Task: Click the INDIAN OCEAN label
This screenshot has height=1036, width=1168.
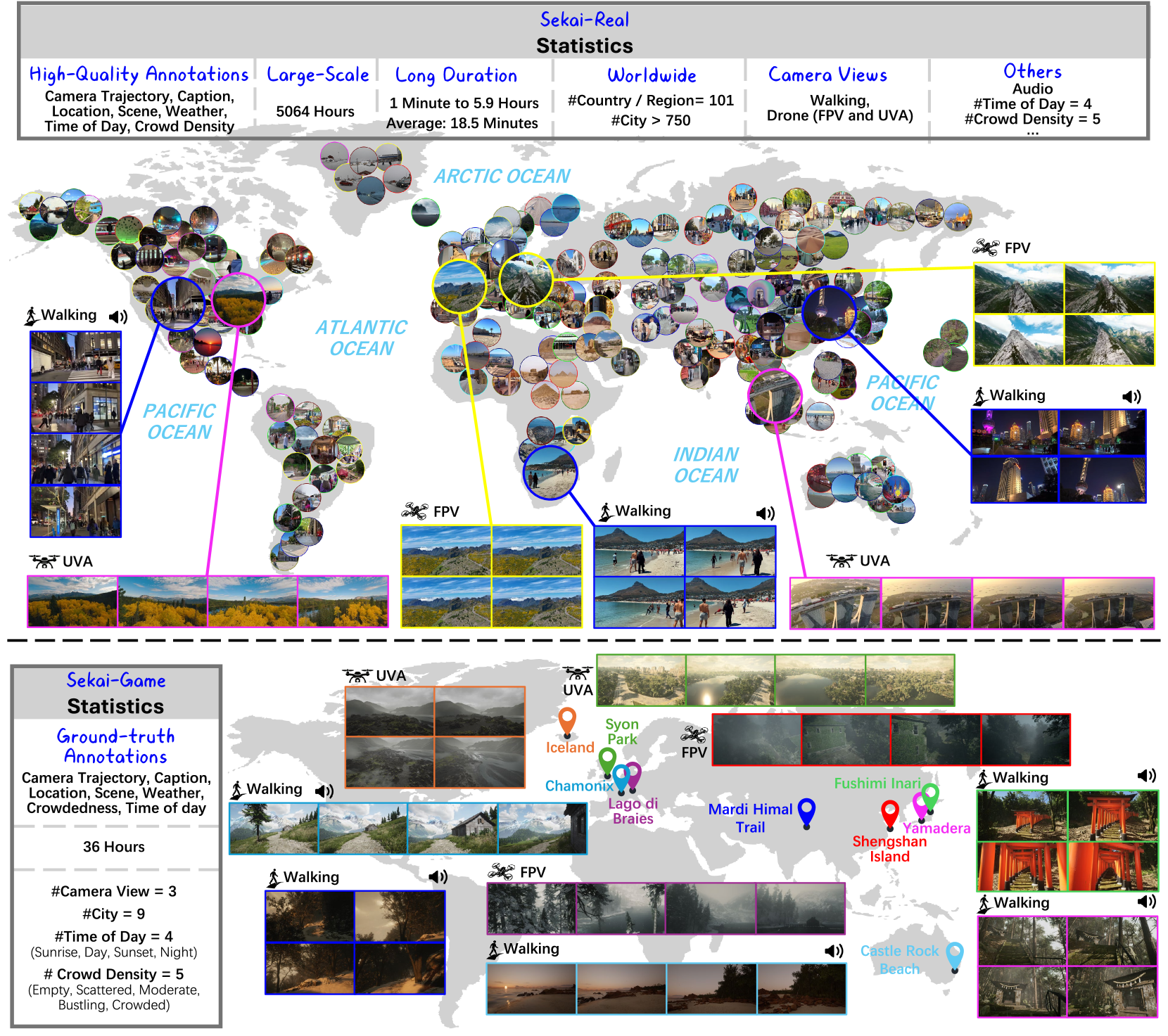Action: click(x=706, y=465)
